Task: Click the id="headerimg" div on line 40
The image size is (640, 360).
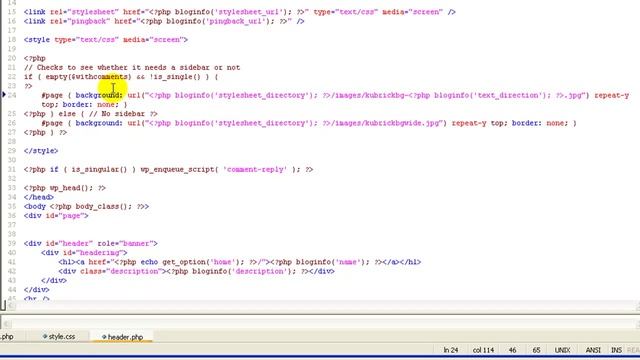Action: click(84, 253)
